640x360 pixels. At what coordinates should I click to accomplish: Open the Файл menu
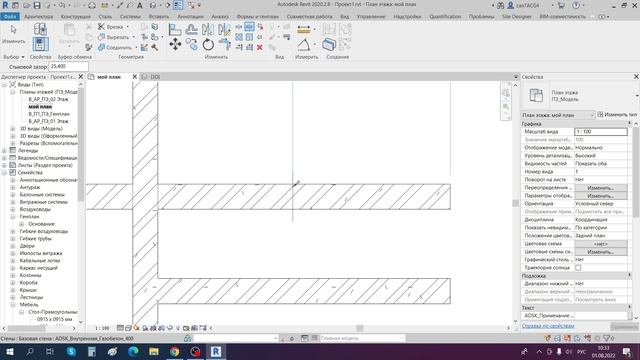pos(10,17)
